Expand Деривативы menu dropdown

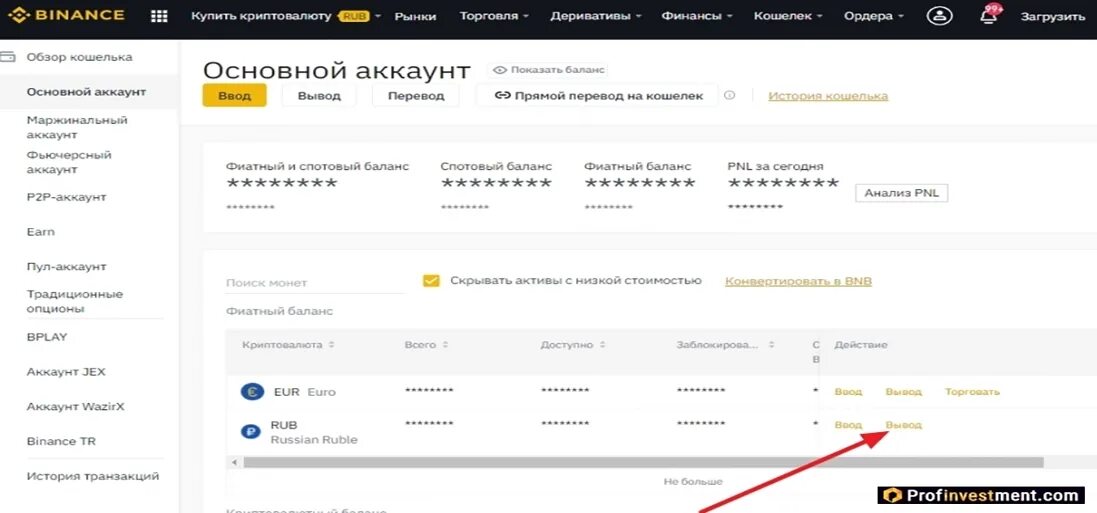coord(595,16)
